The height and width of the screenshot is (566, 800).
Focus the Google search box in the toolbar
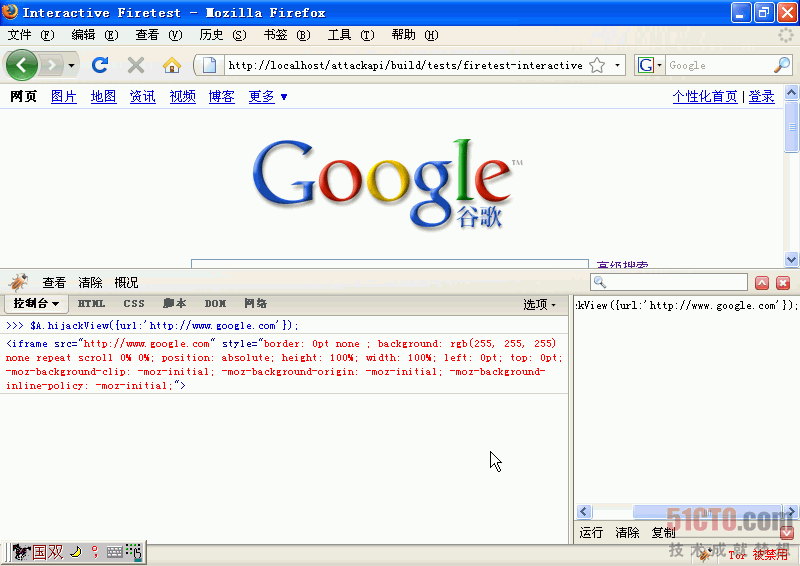(x=718, y=65)
